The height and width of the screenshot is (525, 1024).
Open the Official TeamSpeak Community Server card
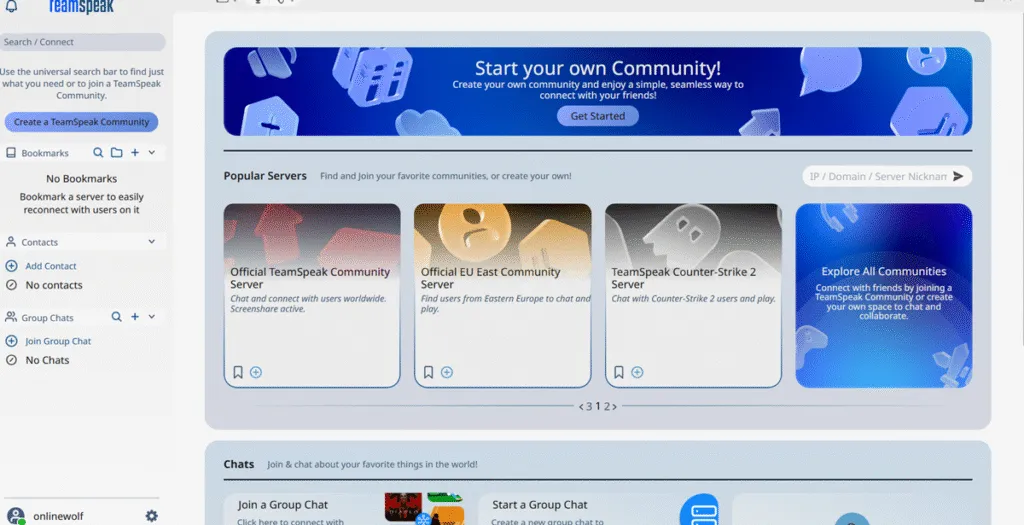click(x=312, y=295)
